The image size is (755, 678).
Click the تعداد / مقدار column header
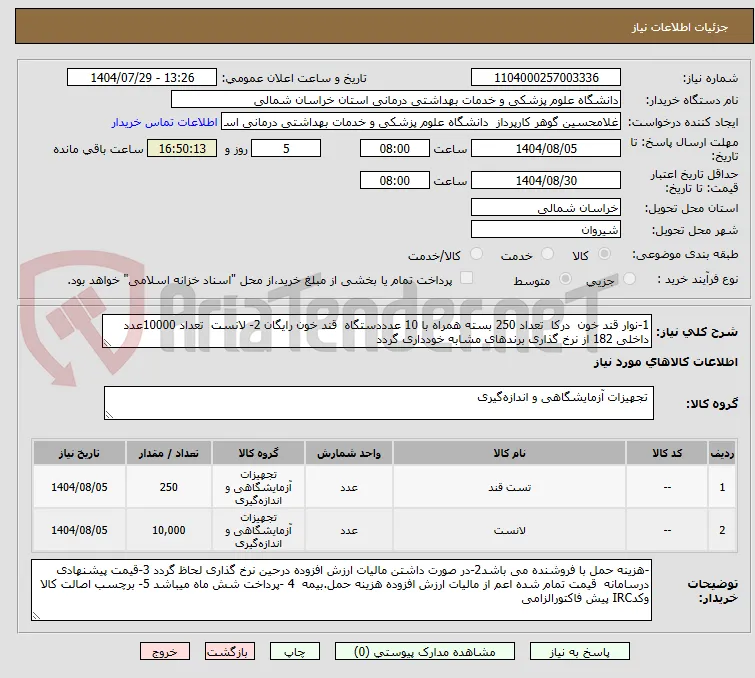pos(169,453)
